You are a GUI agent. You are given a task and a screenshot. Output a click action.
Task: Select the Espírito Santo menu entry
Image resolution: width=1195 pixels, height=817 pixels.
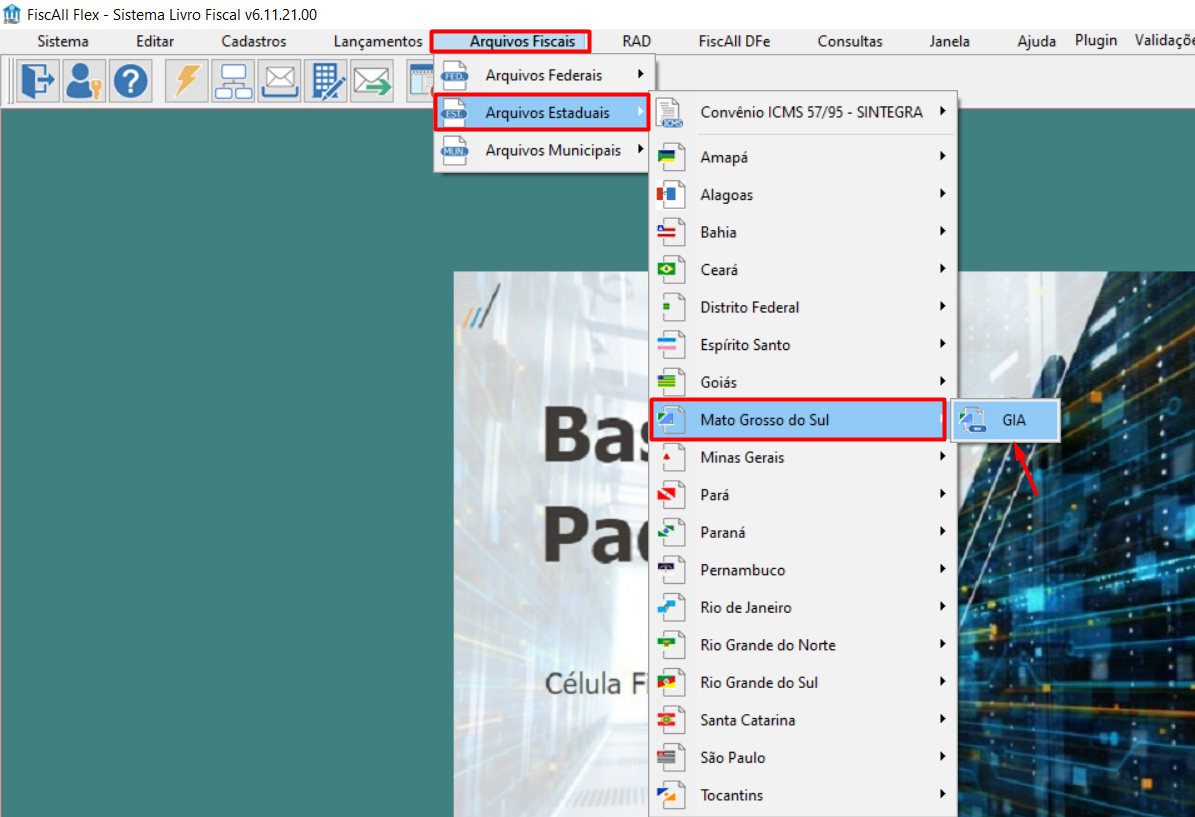pos(803,344)
